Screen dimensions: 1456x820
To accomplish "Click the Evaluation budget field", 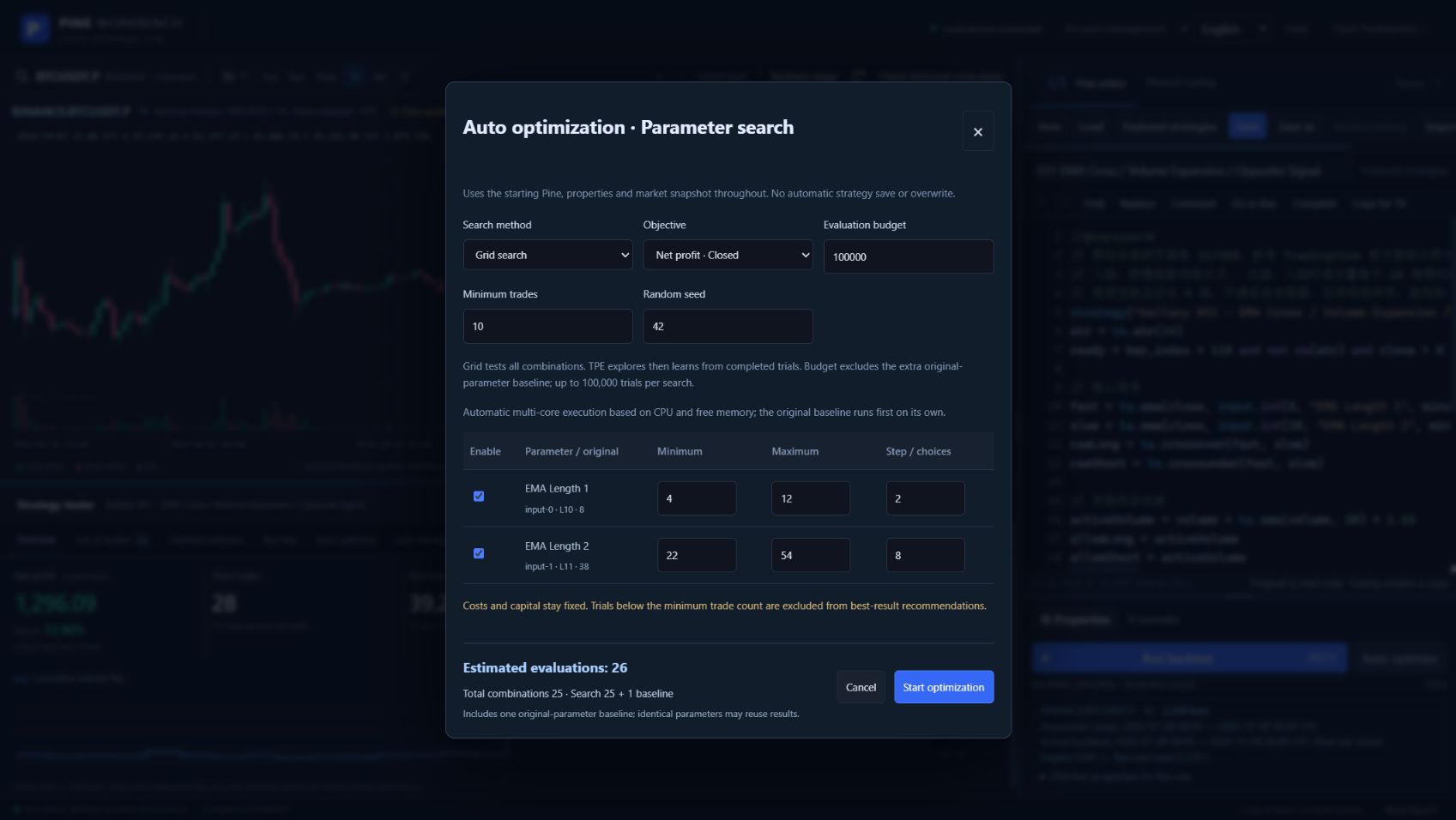I will [x=909, y=256].
